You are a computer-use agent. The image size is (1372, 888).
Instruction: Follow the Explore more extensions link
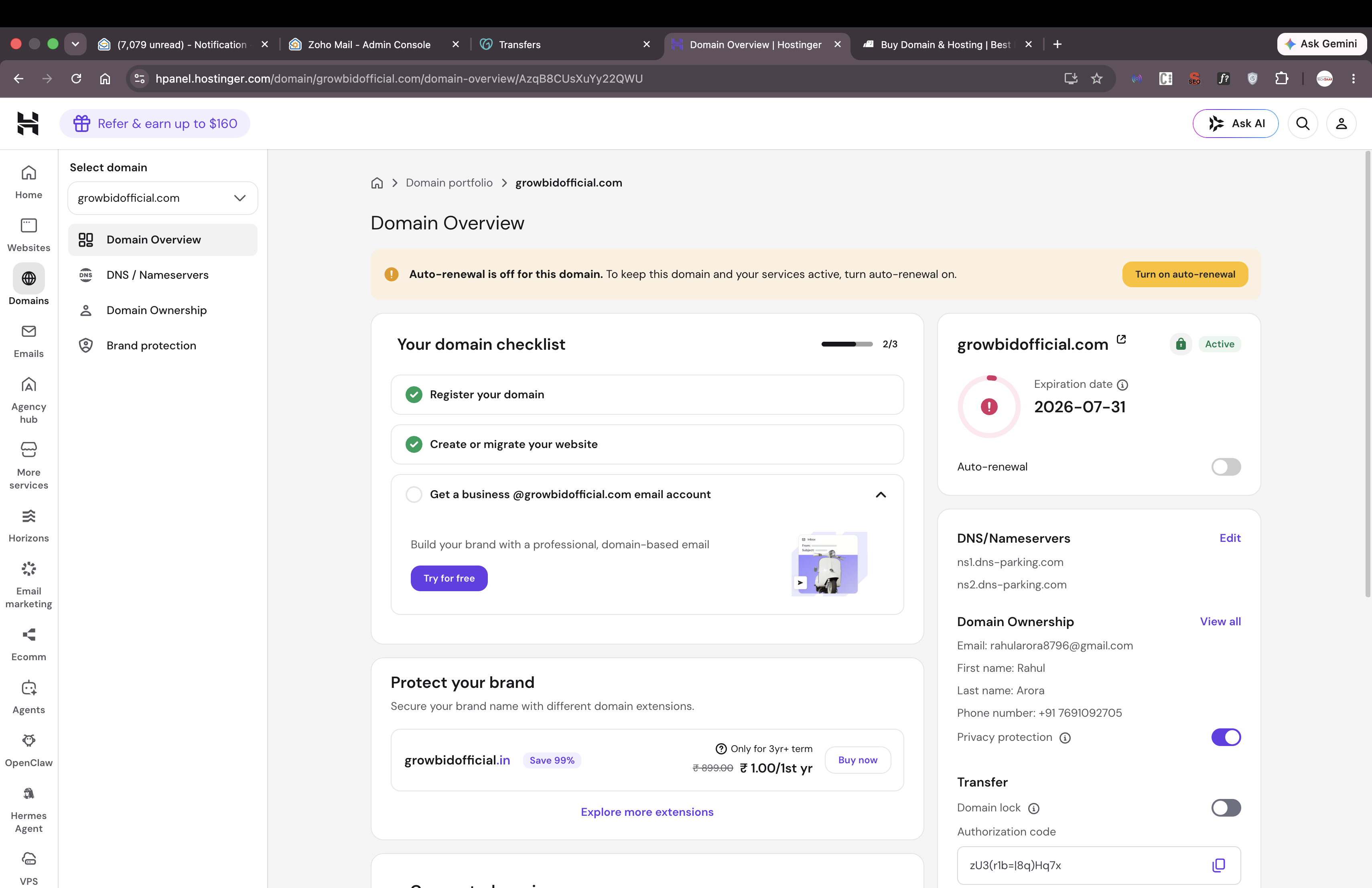tap(647, 812)
